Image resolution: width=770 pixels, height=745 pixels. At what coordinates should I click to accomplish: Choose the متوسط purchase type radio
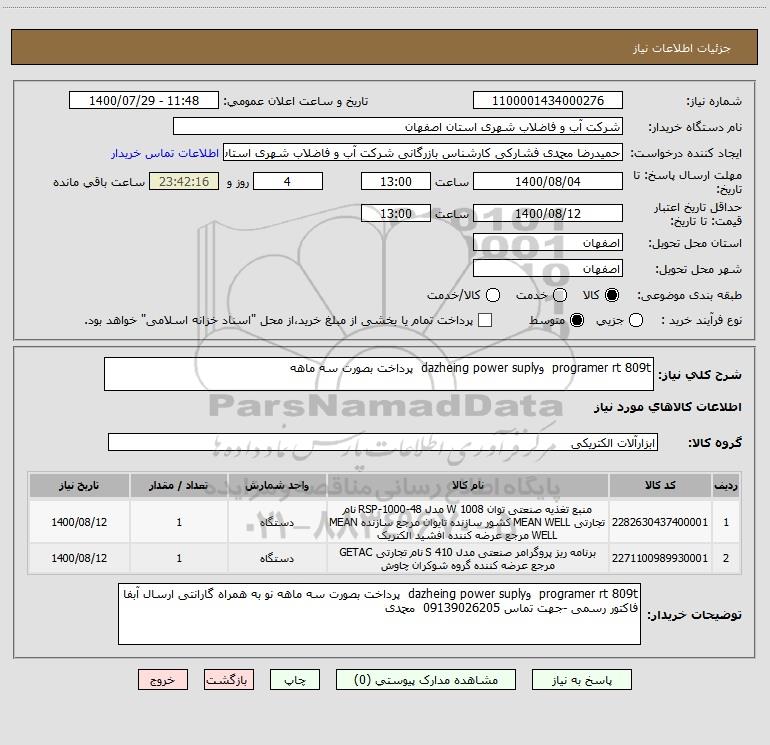577,320
